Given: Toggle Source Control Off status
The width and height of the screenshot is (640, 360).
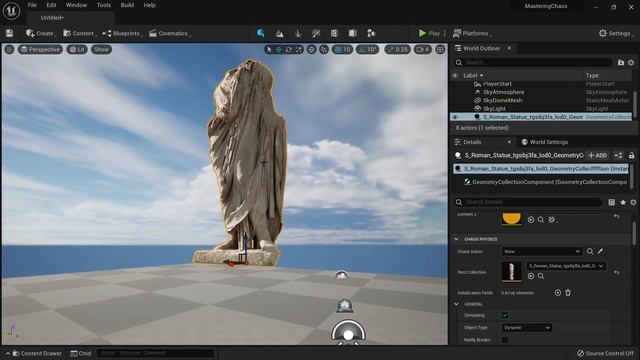Looking at the screenshot, I should [x=605, y=353].
